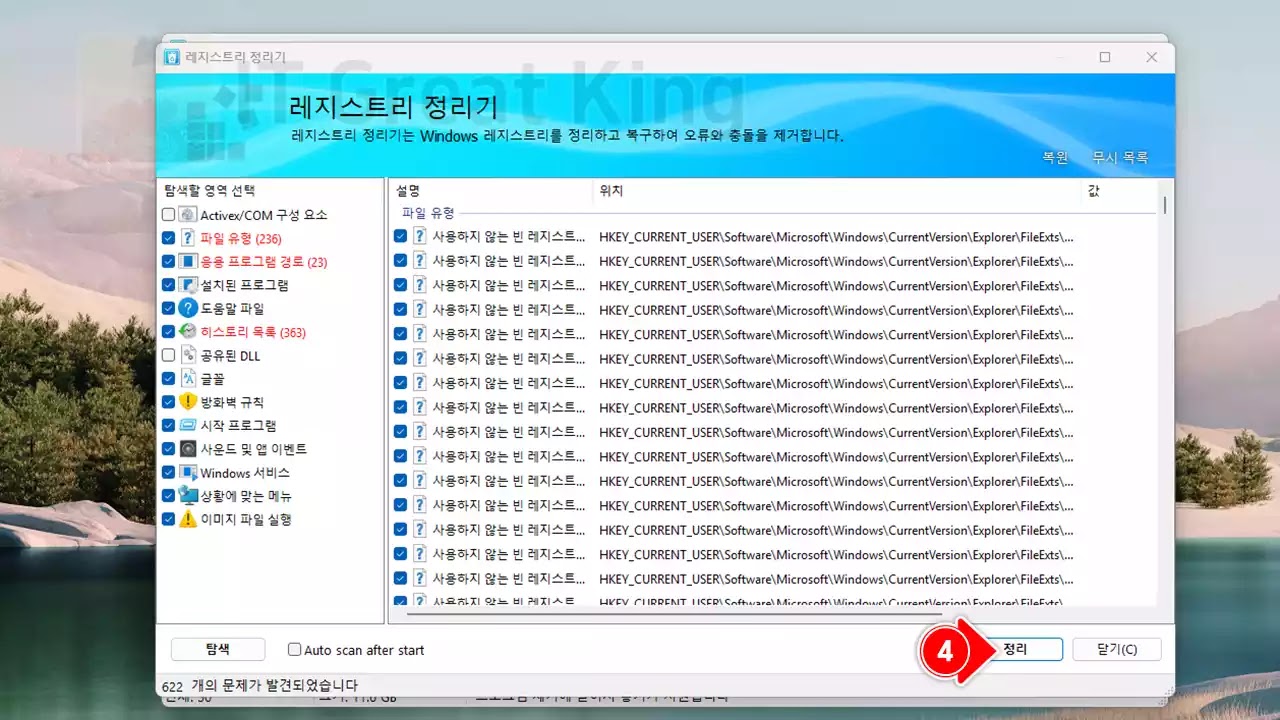Uncheck the 파일 유형 (236) checkbox

[168, 238]
